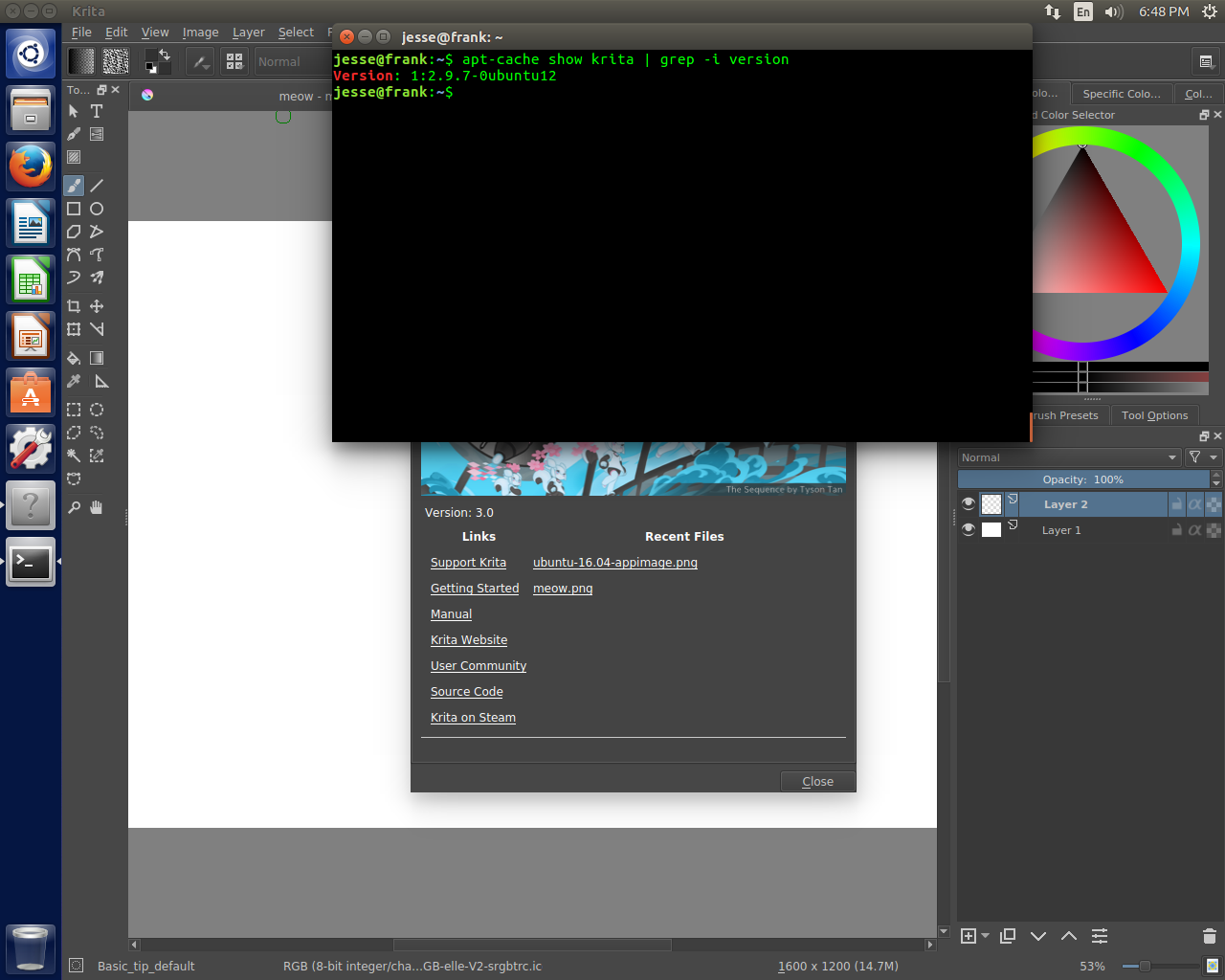This screenshot has width=1225, height=980.
Task: Select the Gradient tool in toolbox
Action: point(97,358)
